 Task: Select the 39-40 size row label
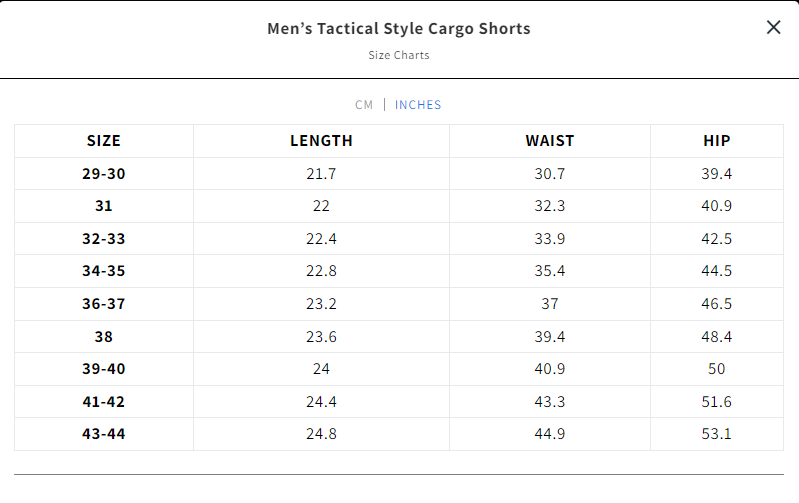(104, 369)
